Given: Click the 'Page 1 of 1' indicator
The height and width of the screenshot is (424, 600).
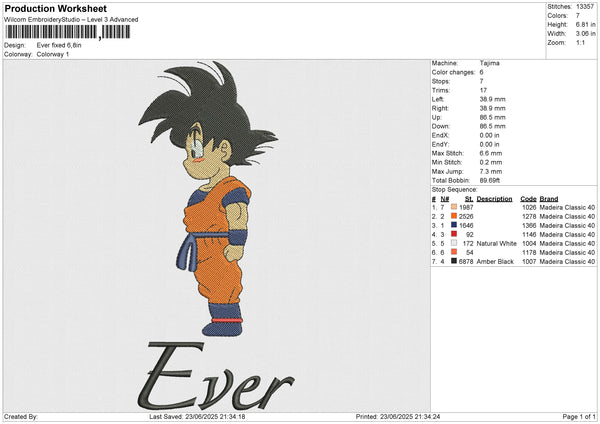Looking at the screenshot, I should [579, 416].
